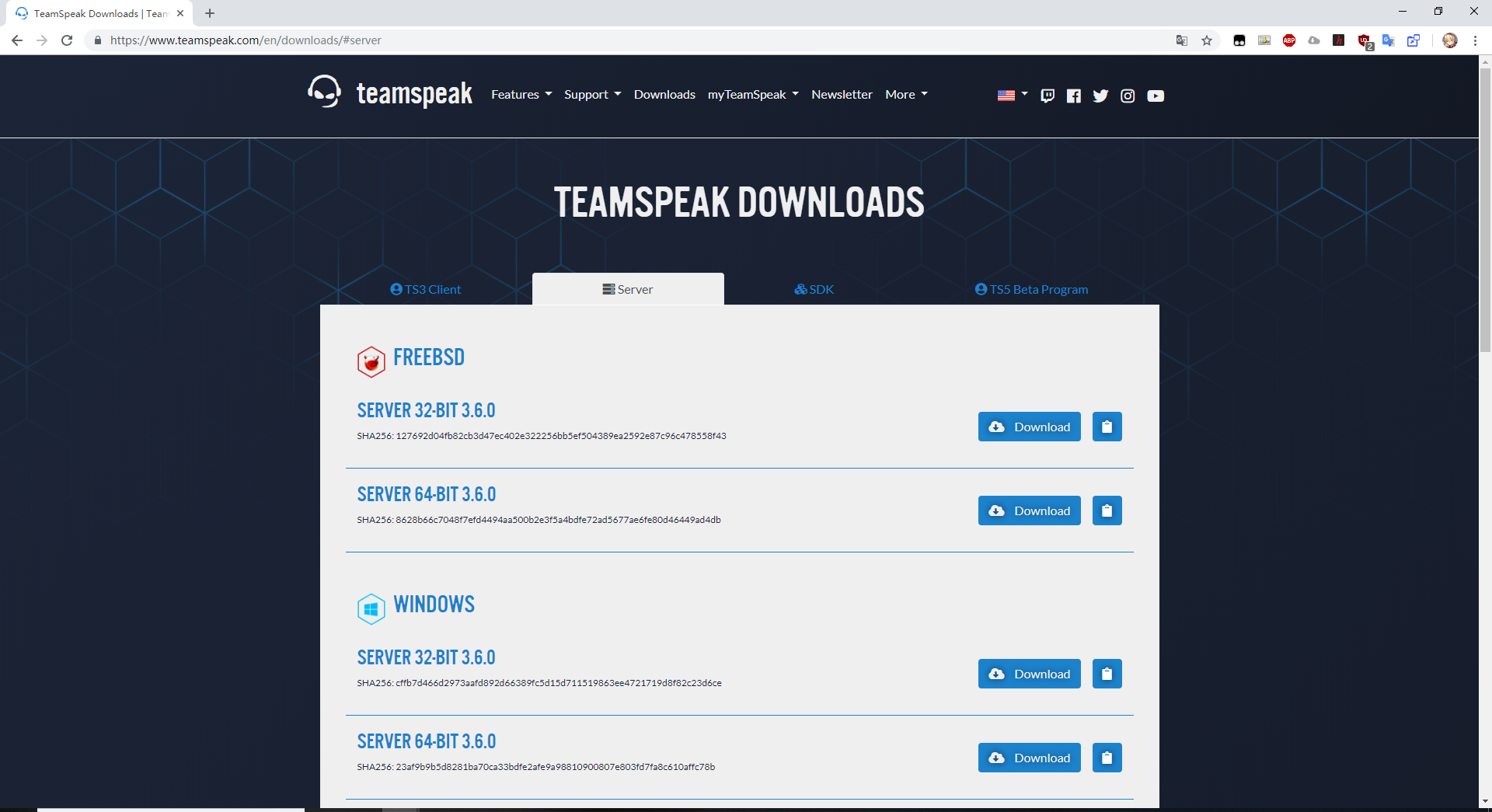Open the Tampermonkey extension icon
This screenshot has height=812, width=1492.
click(x=1239, y=40)
